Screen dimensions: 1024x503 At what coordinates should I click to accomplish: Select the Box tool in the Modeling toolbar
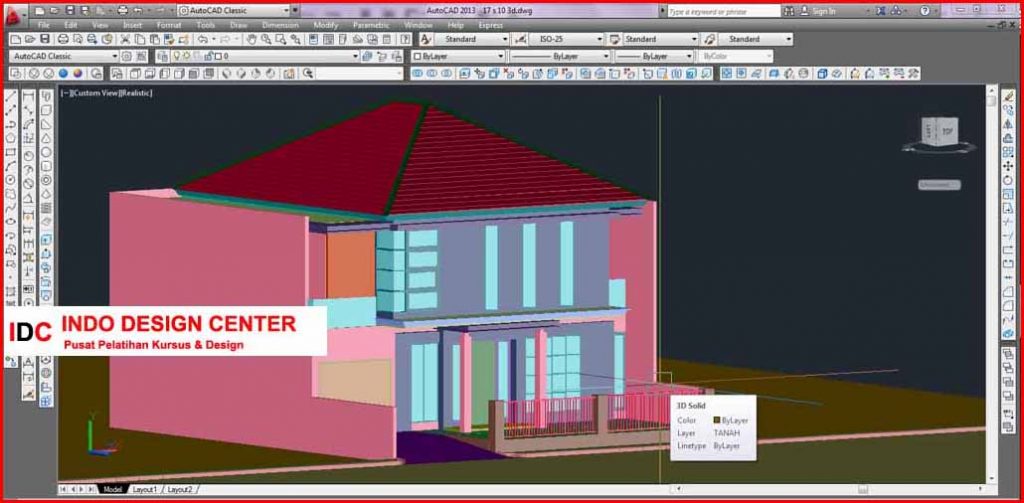[46, 110]
